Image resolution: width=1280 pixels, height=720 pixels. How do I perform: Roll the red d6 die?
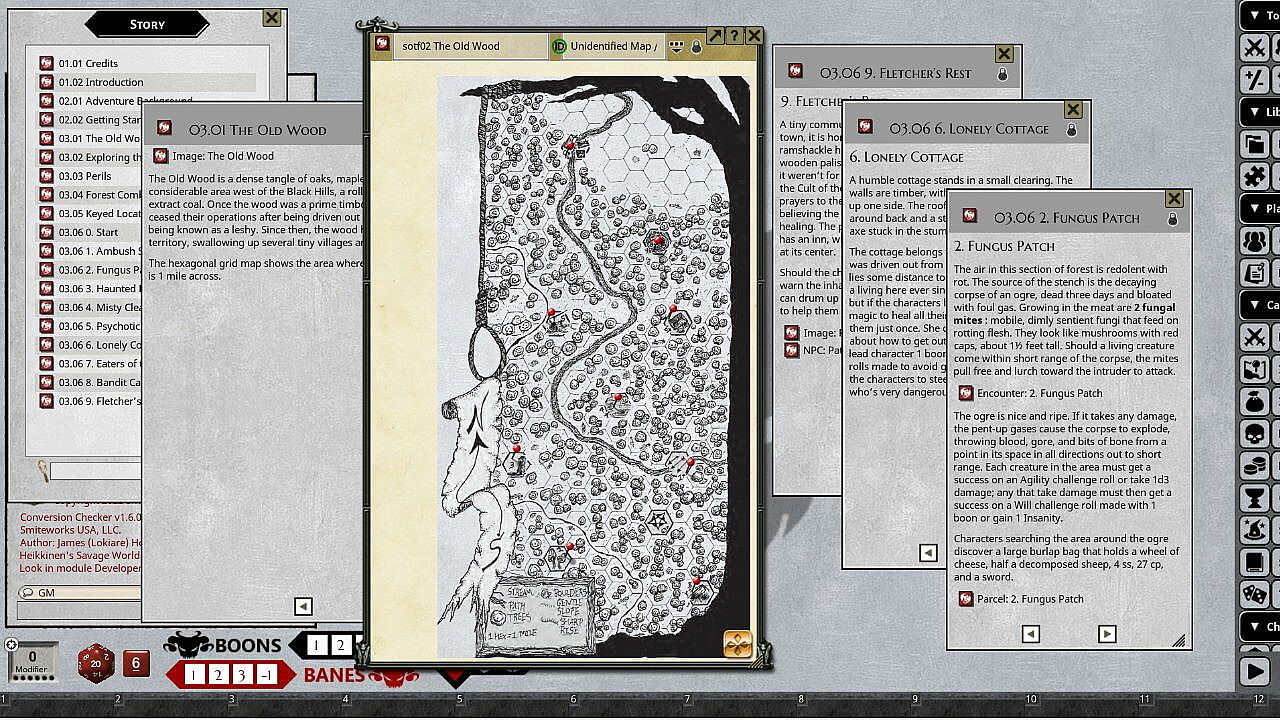coord(136,663)
